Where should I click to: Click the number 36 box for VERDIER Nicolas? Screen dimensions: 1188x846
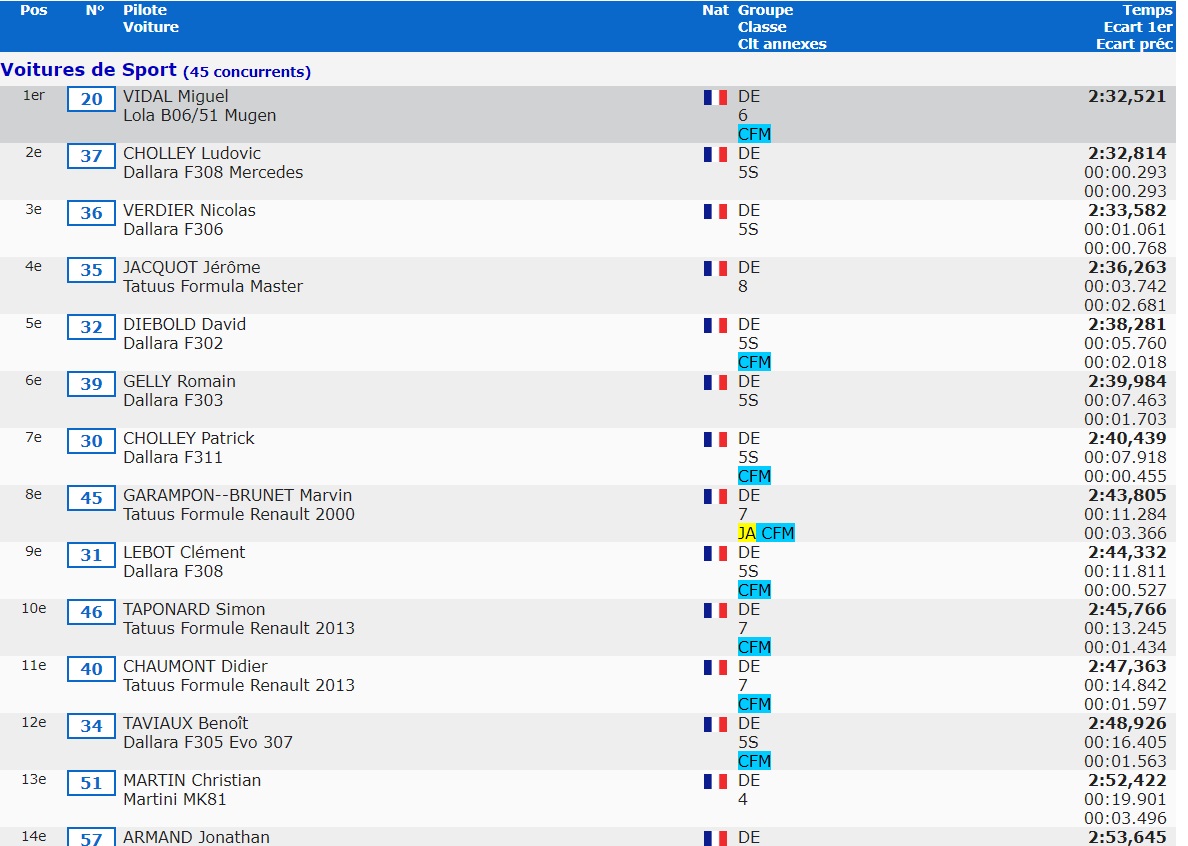coord(91,213)
